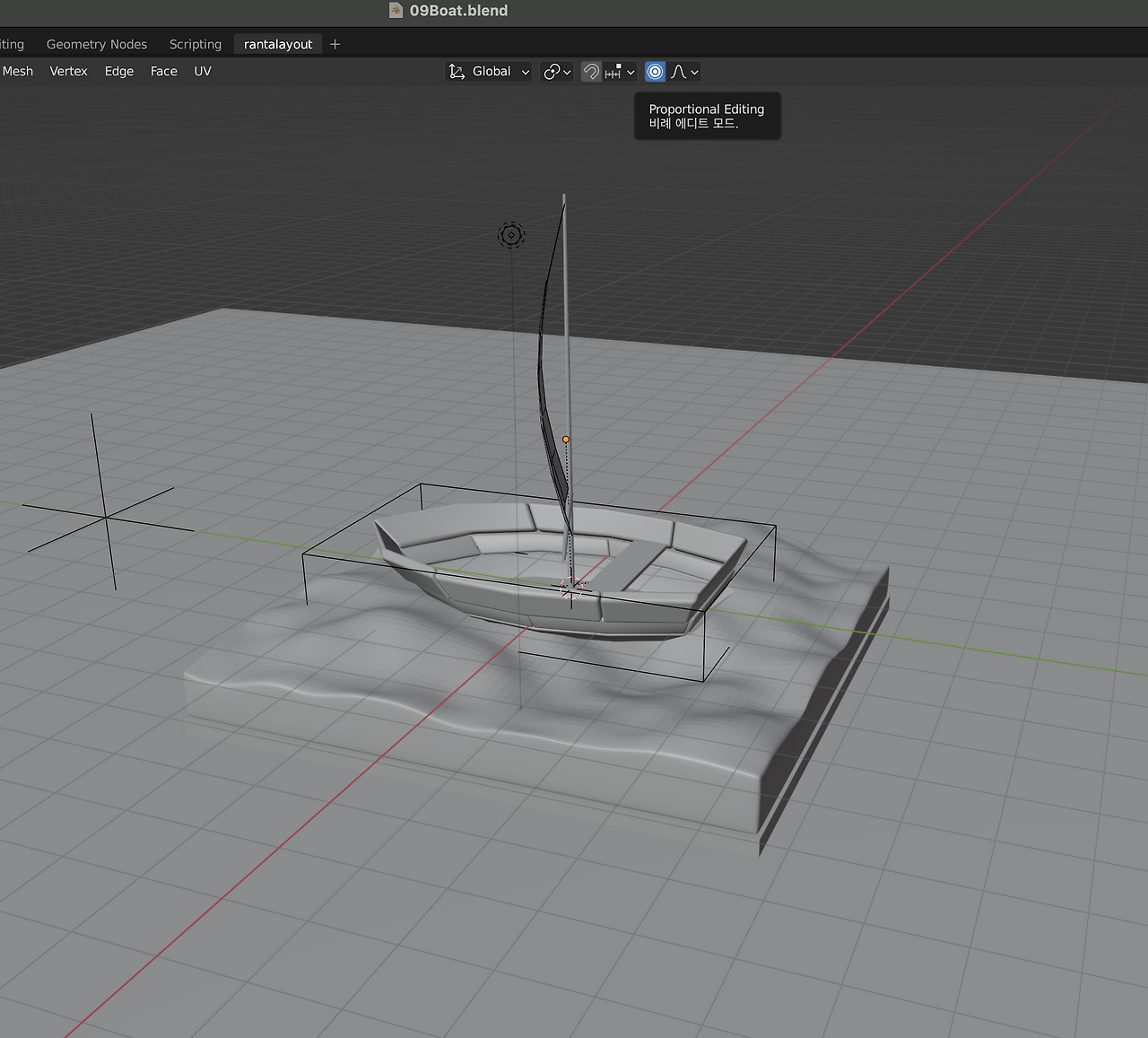This screenshot has width=1148, height=1038.
Task: Open the Global transform orientation dropdown
Action: (490, 72)
